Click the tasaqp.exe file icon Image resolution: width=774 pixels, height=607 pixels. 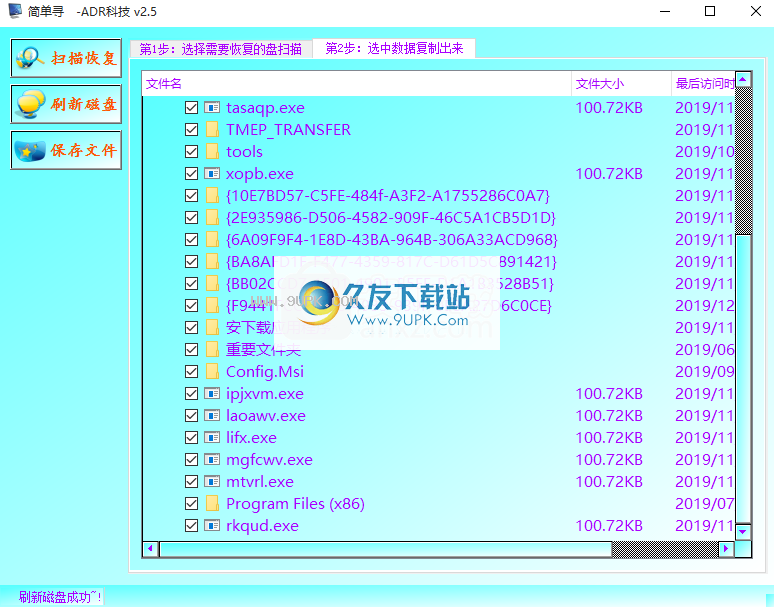click(x=212, y=108)
